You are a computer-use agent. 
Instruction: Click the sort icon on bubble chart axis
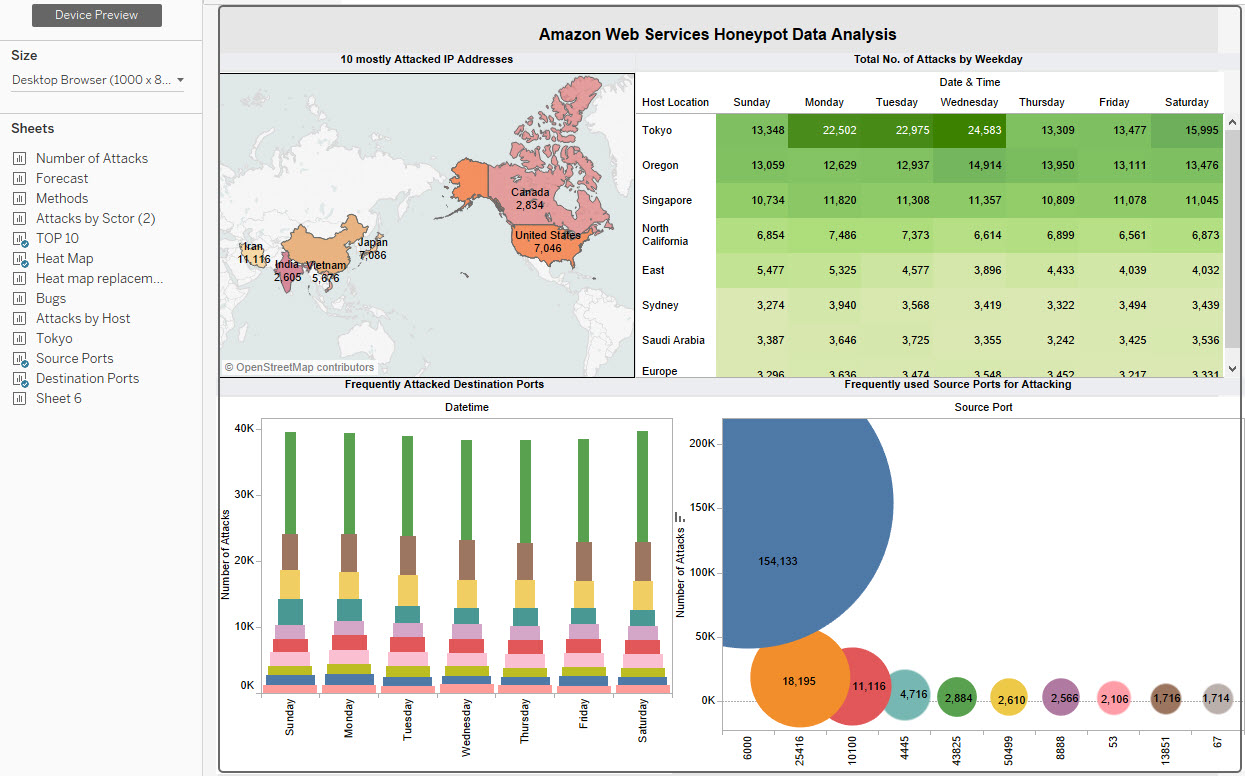(680, 518)
